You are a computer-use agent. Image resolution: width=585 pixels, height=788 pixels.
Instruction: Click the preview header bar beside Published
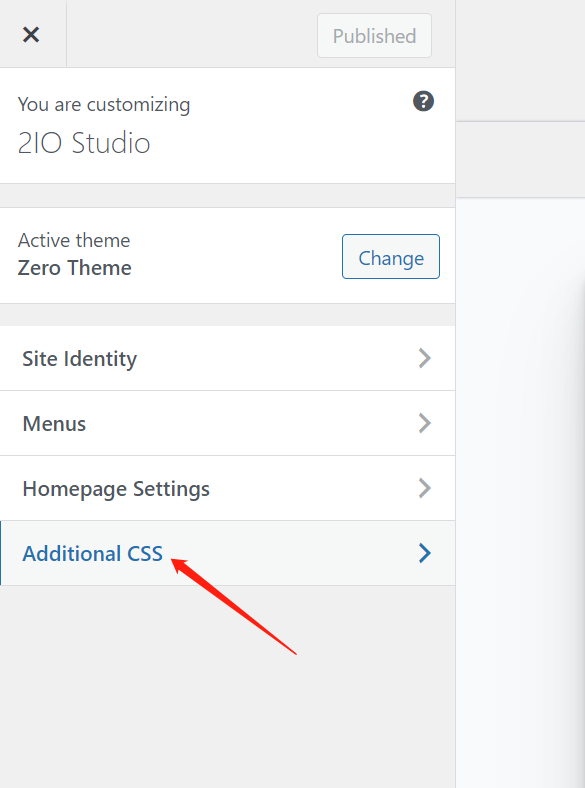(x=521, y=60)
